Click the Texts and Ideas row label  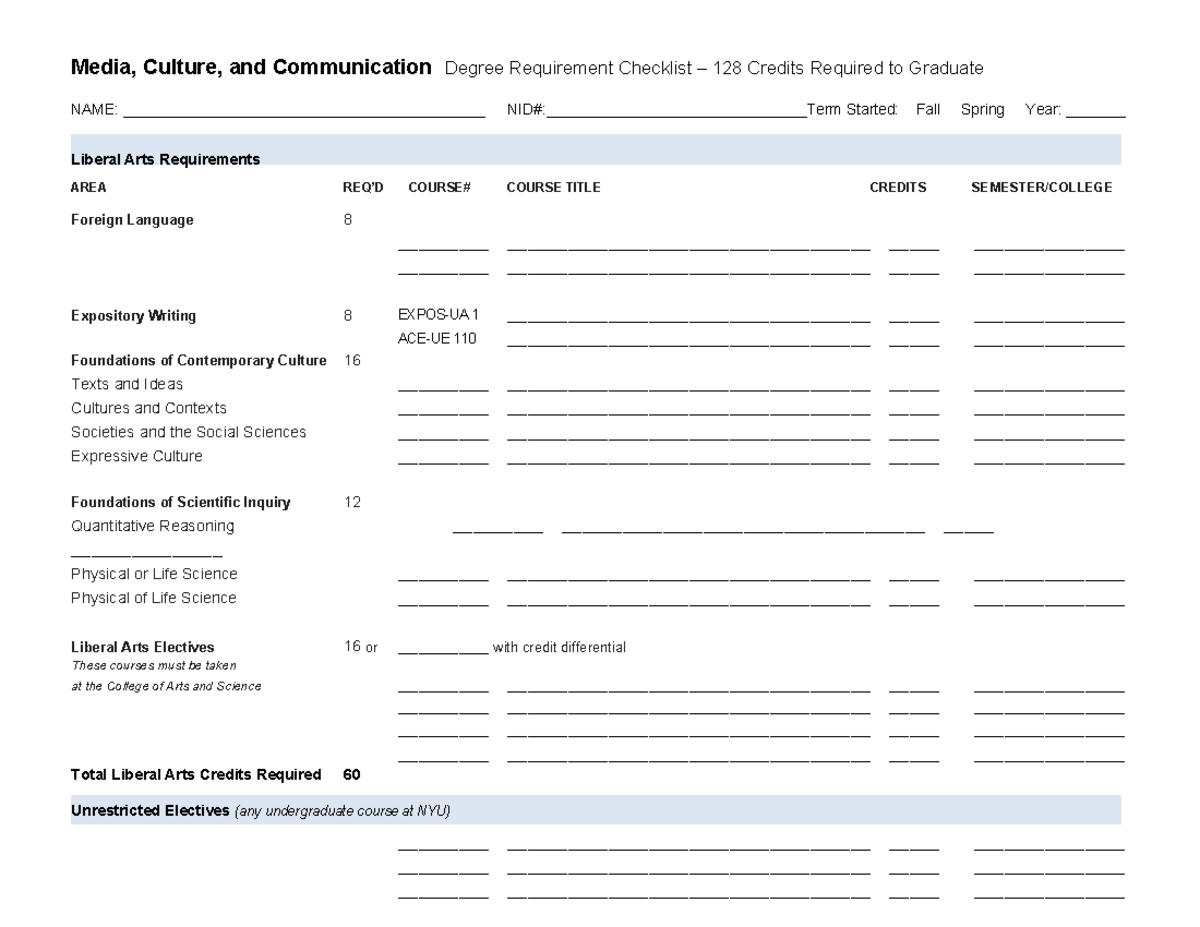pyautogui.click(x=127, y=384)
